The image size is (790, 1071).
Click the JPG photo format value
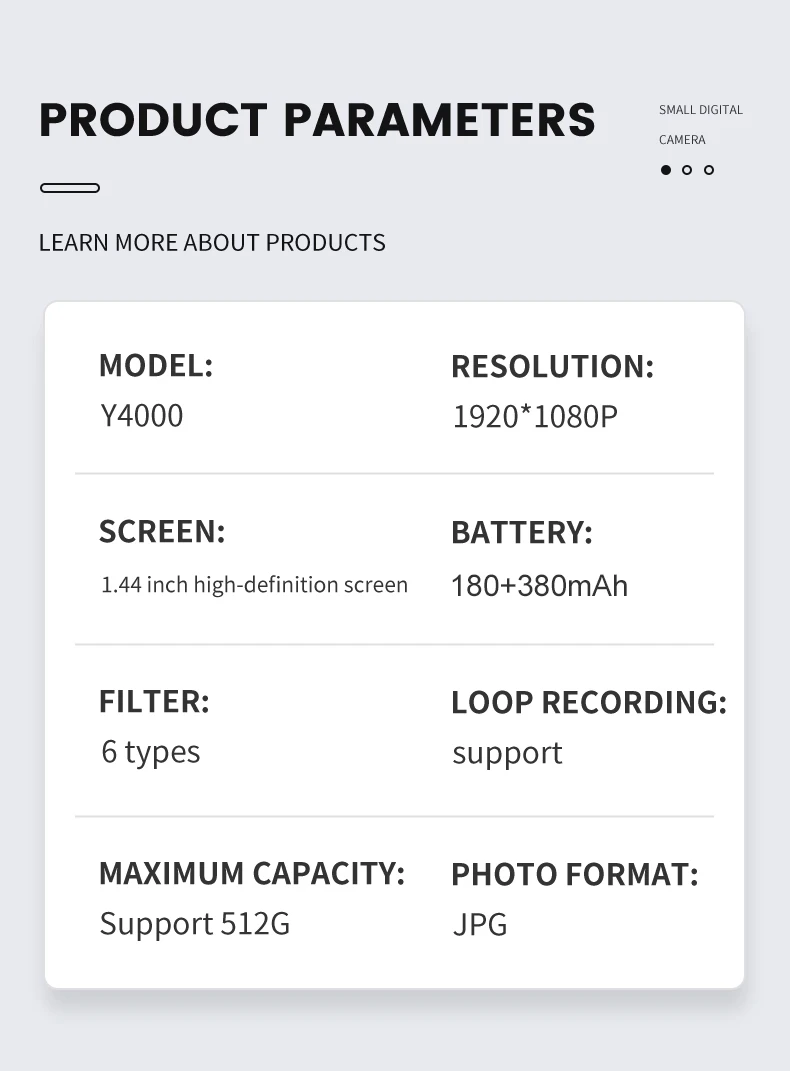[480, 925]
